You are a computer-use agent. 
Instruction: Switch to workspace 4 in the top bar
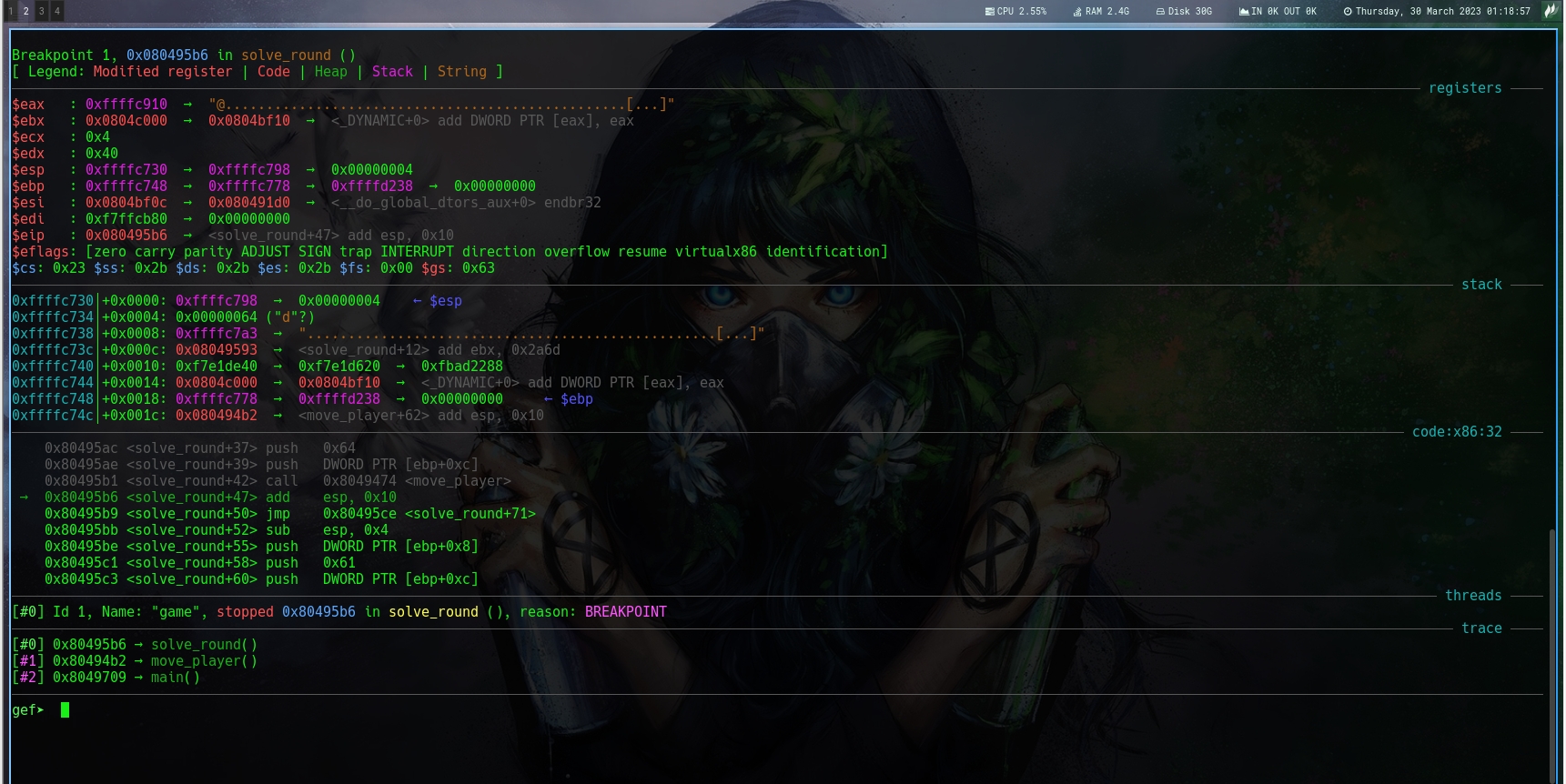coord(56,11)
